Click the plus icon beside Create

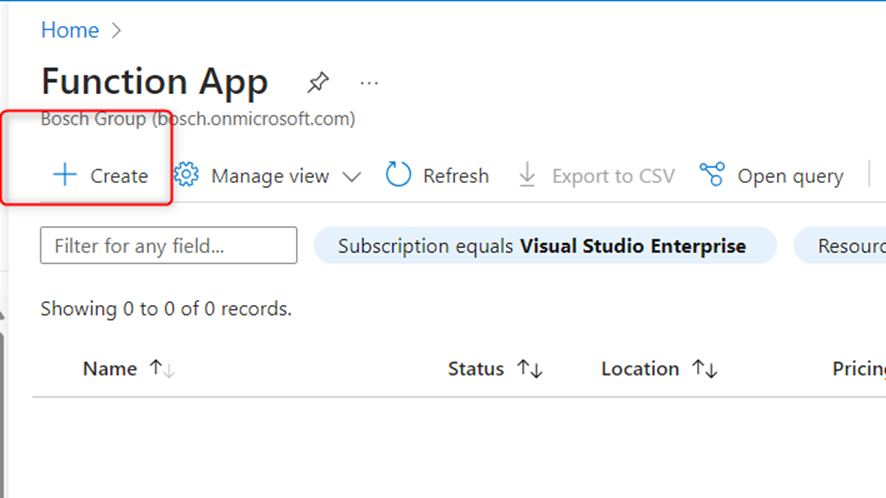pyautogui.click(x=64, y=176)
